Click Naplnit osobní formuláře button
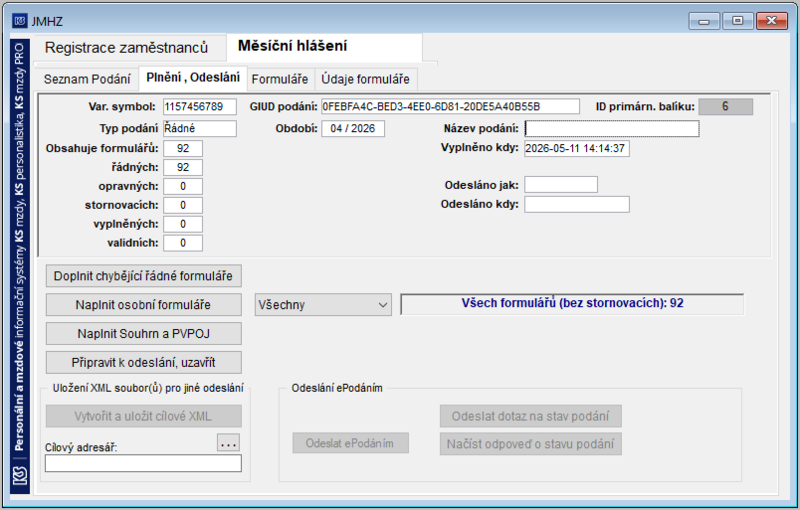Viewport: 800px width, 510px height. (143, 305)
